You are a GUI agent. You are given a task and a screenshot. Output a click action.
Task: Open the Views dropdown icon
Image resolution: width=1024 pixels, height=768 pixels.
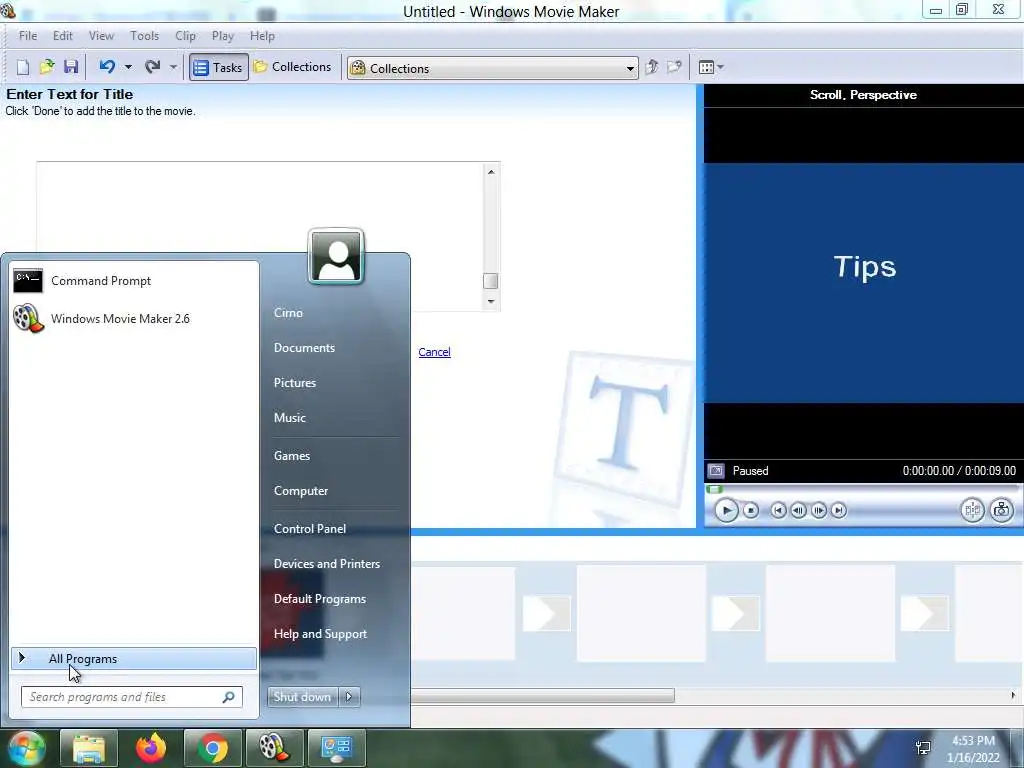(711, 67)
